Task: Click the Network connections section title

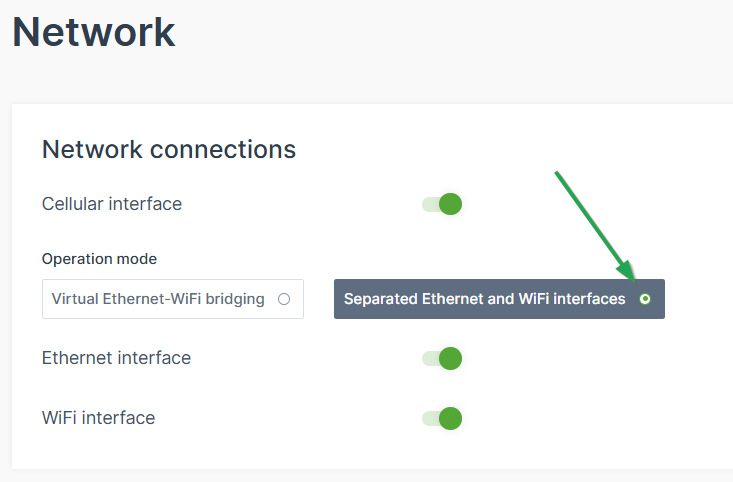Action: (169, 150)
